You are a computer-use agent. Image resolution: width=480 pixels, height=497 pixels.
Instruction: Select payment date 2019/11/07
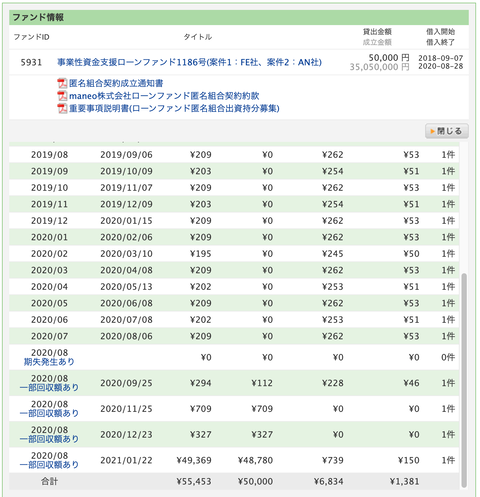point(126,188)
